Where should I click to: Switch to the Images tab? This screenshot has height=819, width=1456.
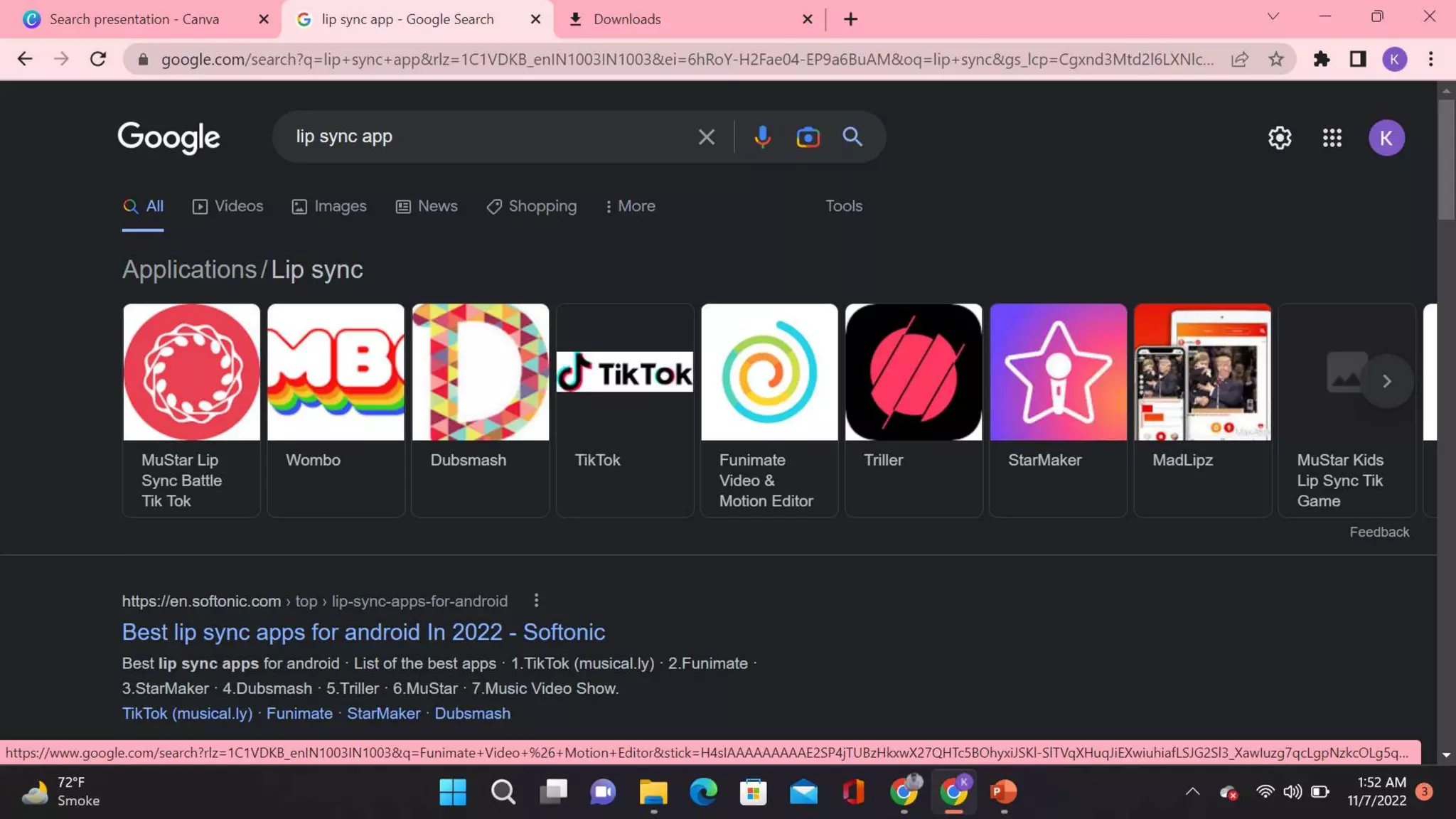click(329, 206)
